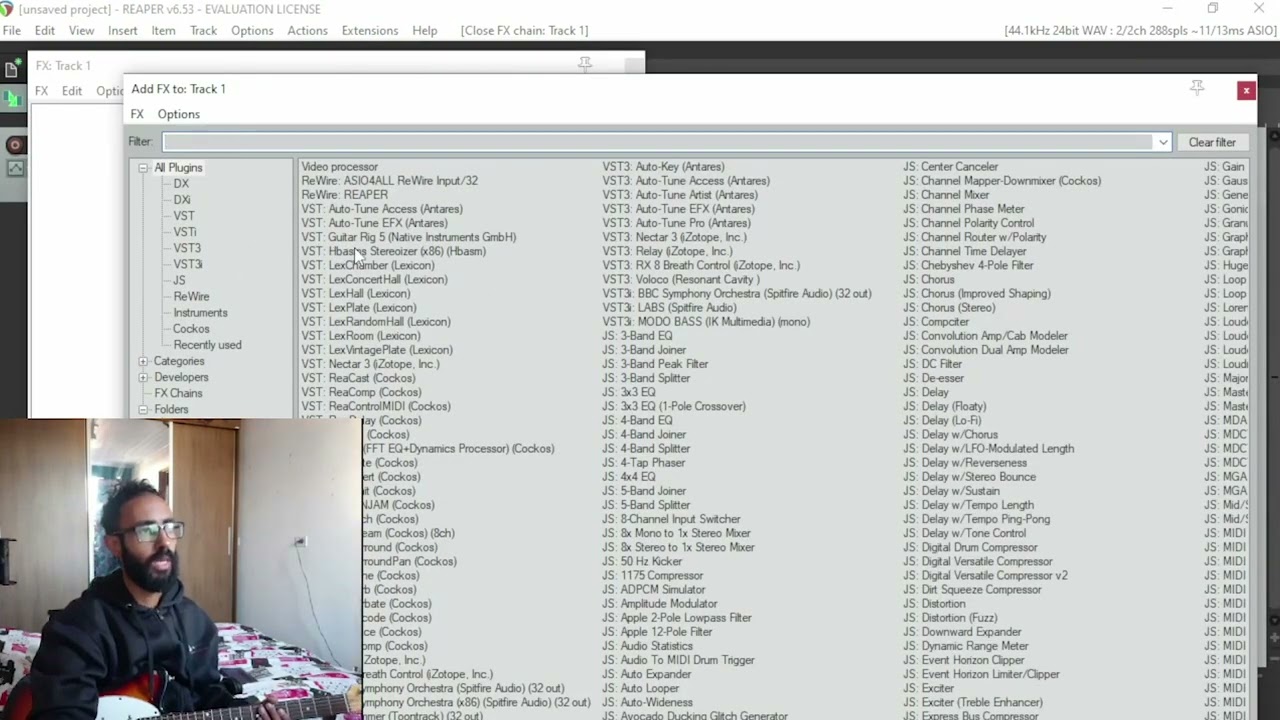Expand the Developers tree node

[x=143, y=377]
